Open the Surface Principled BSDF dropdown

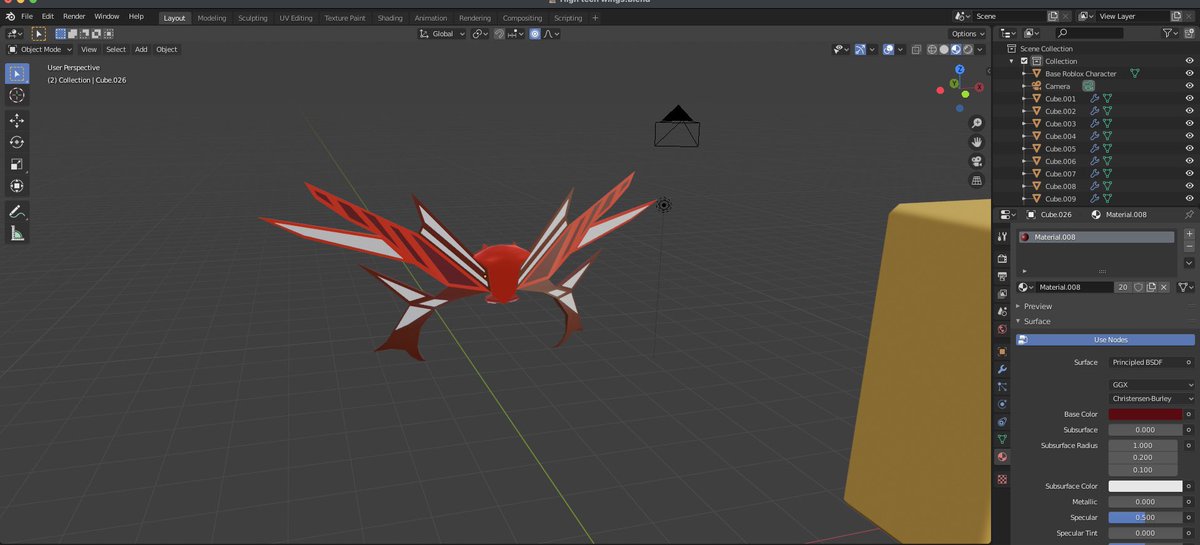point(1147,362)
